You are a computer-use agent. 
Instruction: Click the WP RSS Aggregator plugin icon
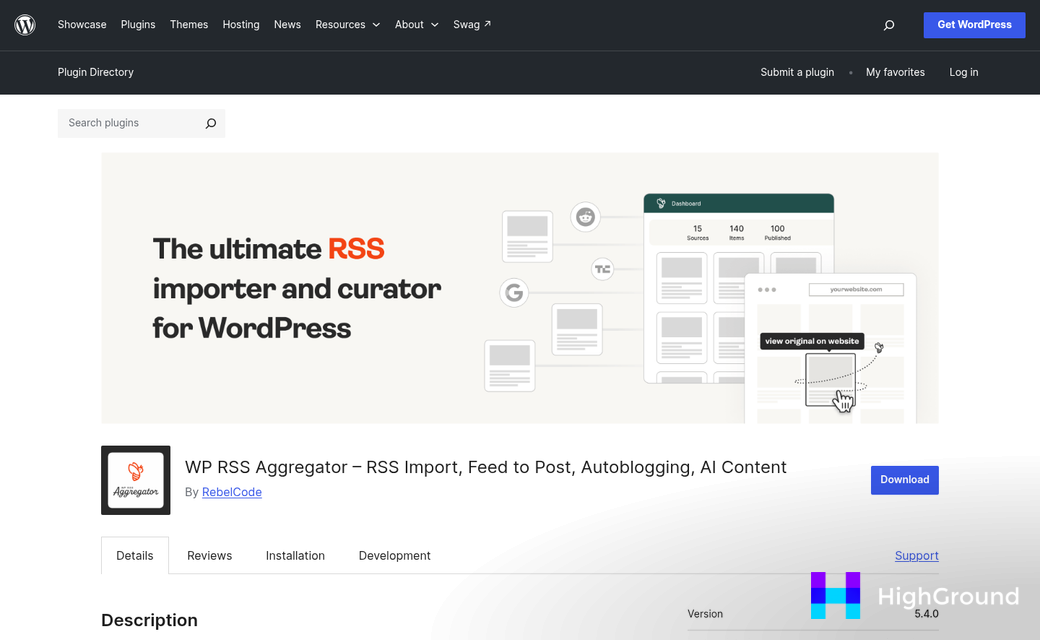coord(136,480)
